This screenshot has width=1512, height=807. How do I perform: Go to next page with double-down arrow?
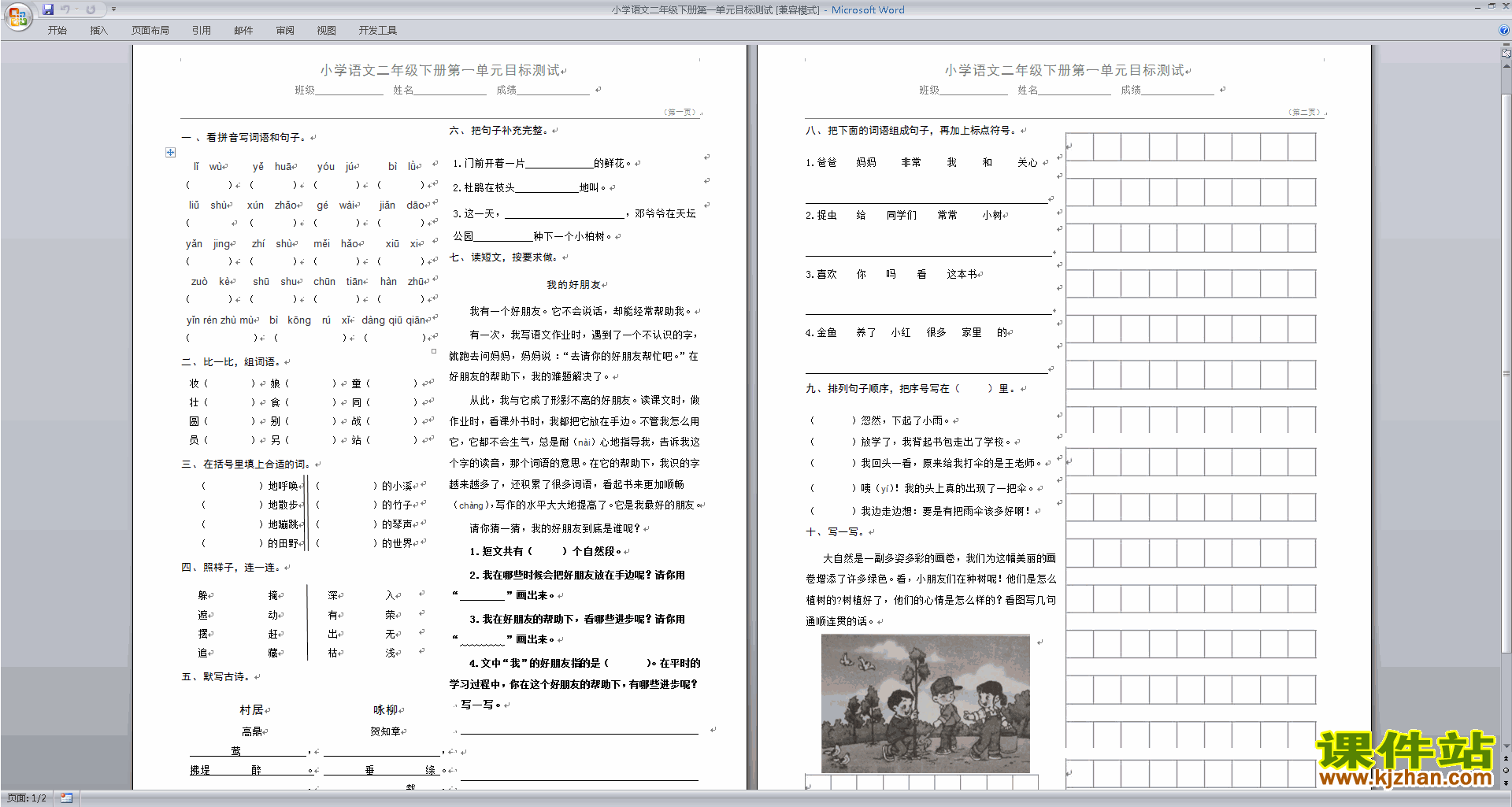point(1506,783)
